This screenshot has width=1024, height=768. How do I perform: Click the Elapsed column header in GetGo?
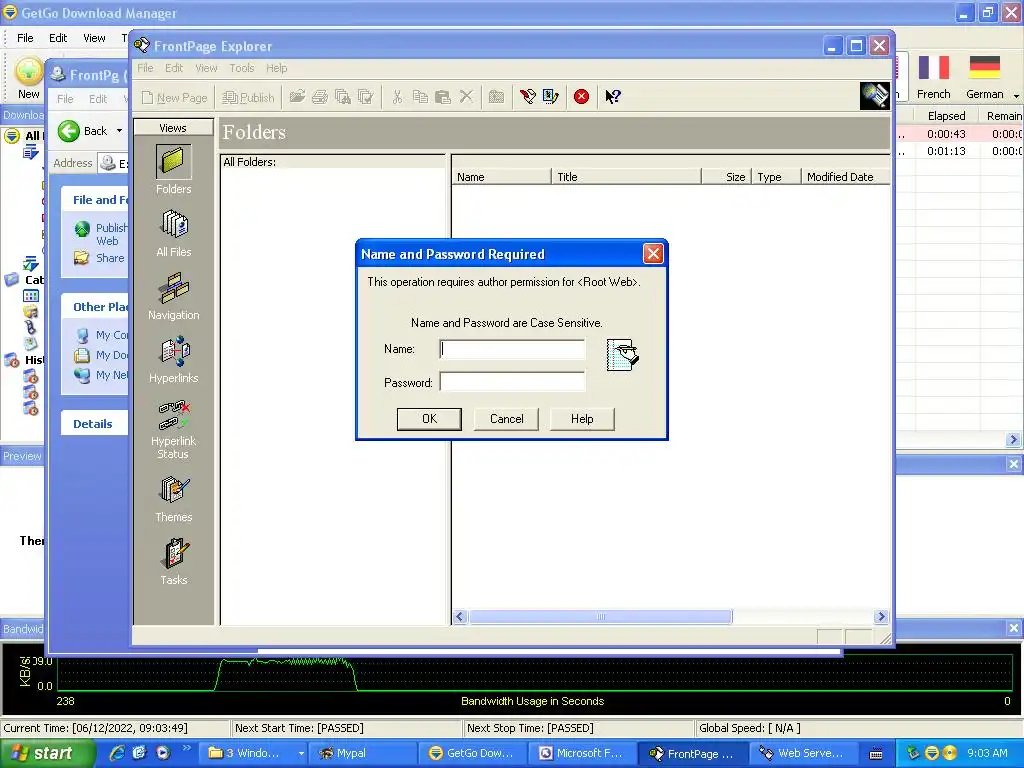tap(946, 116)
